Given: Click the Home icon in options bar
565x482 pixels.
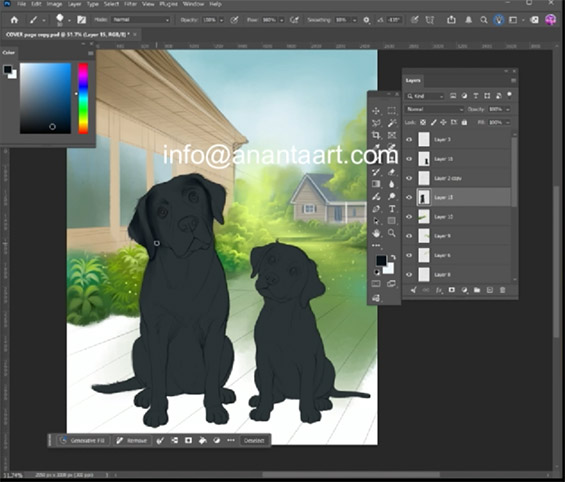Looking at the screenshot, I should [14, 20].
